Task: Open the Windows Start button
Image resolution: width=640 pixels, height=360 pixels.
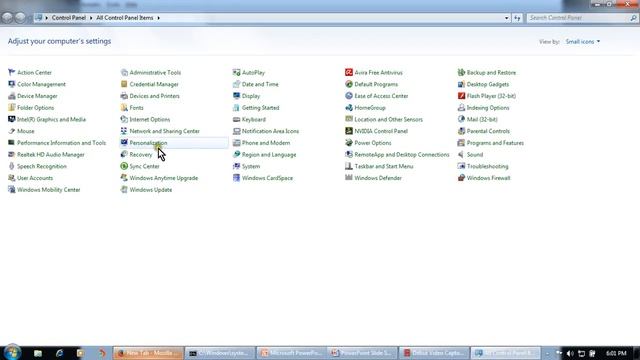Action: (12, 352)
